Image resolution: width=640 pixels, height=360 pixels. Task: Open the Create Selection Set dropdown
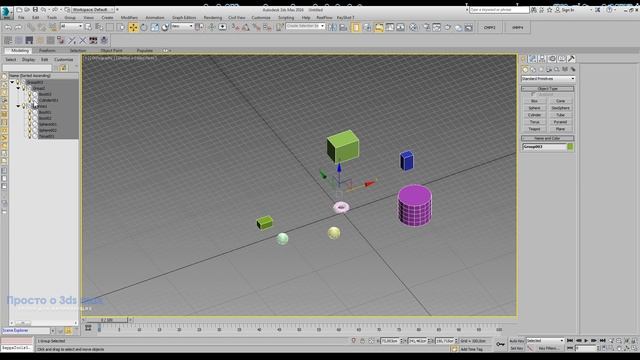pos(305,26)
